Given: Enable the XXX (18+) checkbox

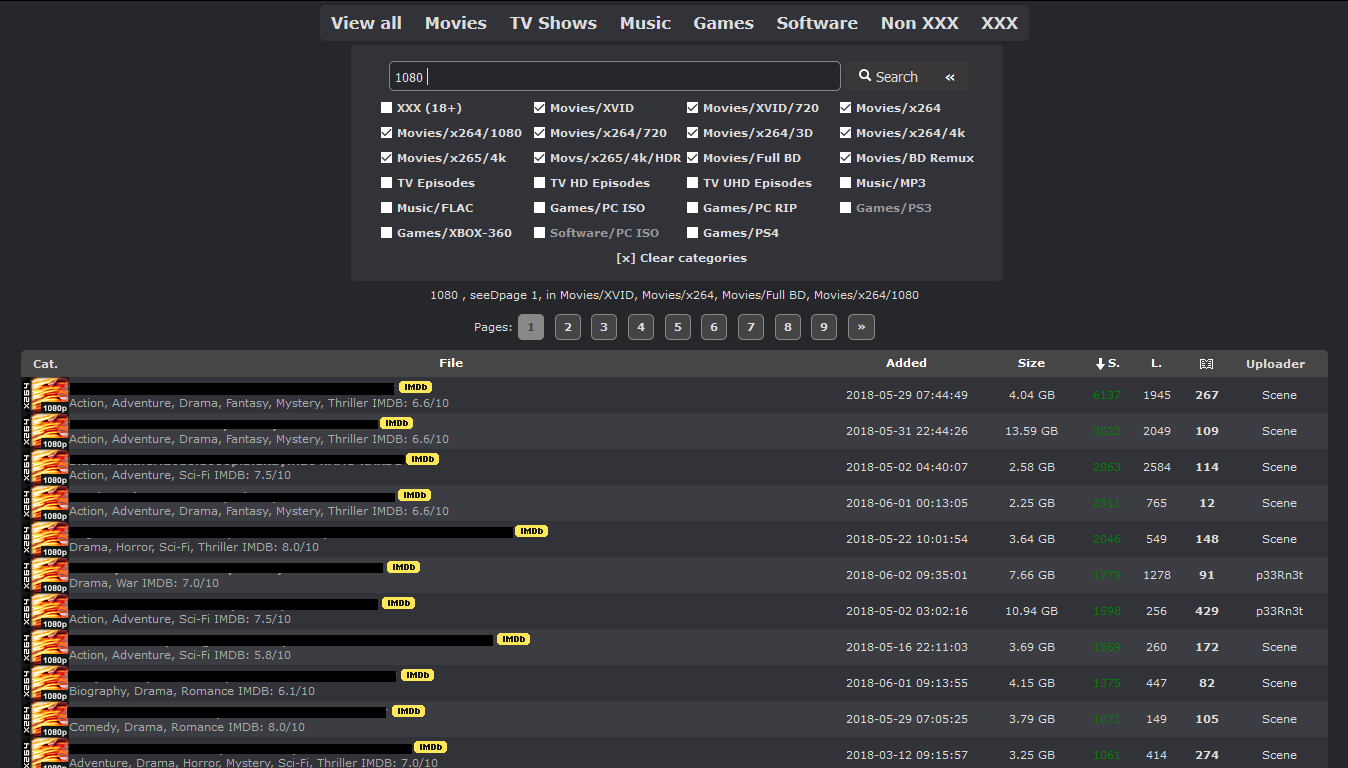Looking at the screenshot, I should coord(387,108).
